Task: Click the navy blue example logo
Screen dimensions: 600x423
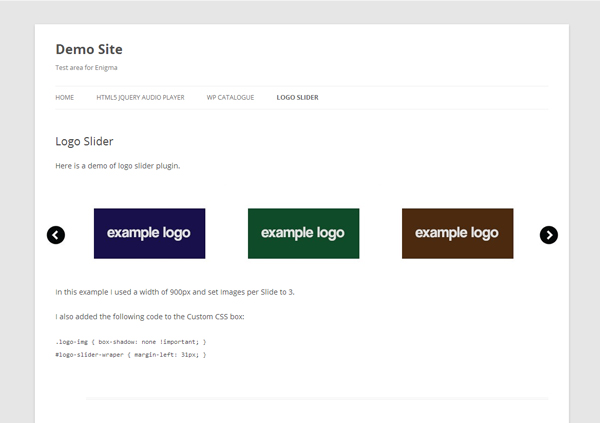Action: click(149, 233)
